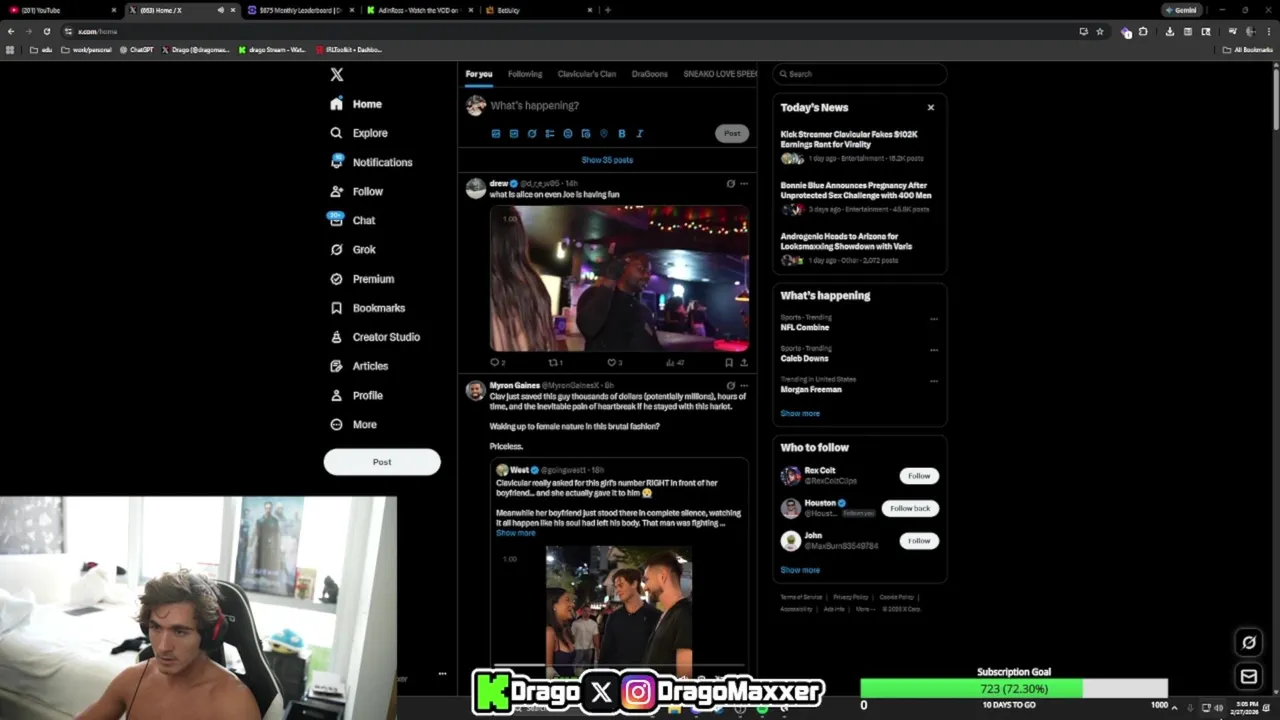Click the X search box
This screenshot has height=720, width=1280.
point(859,74)
